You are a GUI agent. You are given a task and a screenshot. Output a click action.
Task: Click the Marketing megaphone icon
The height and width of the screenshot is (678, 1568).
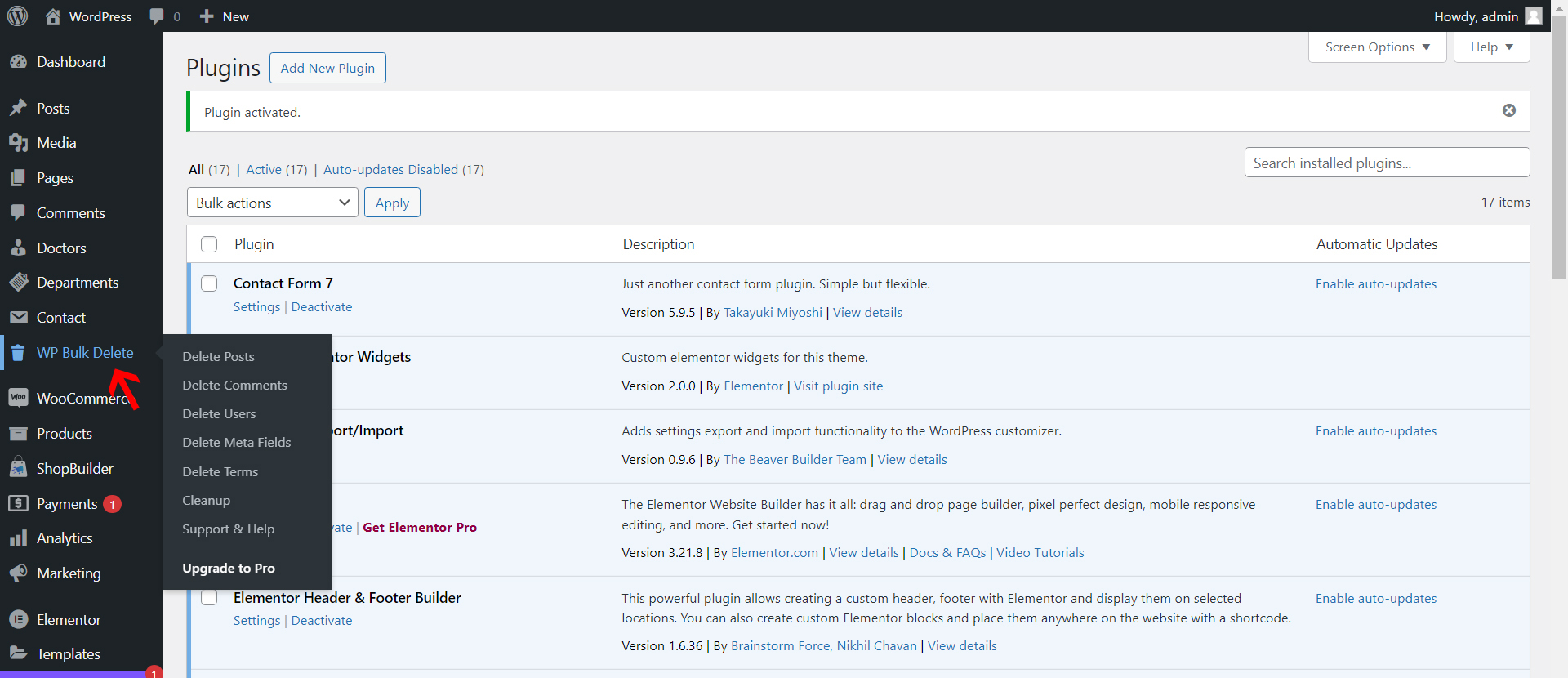18,573
